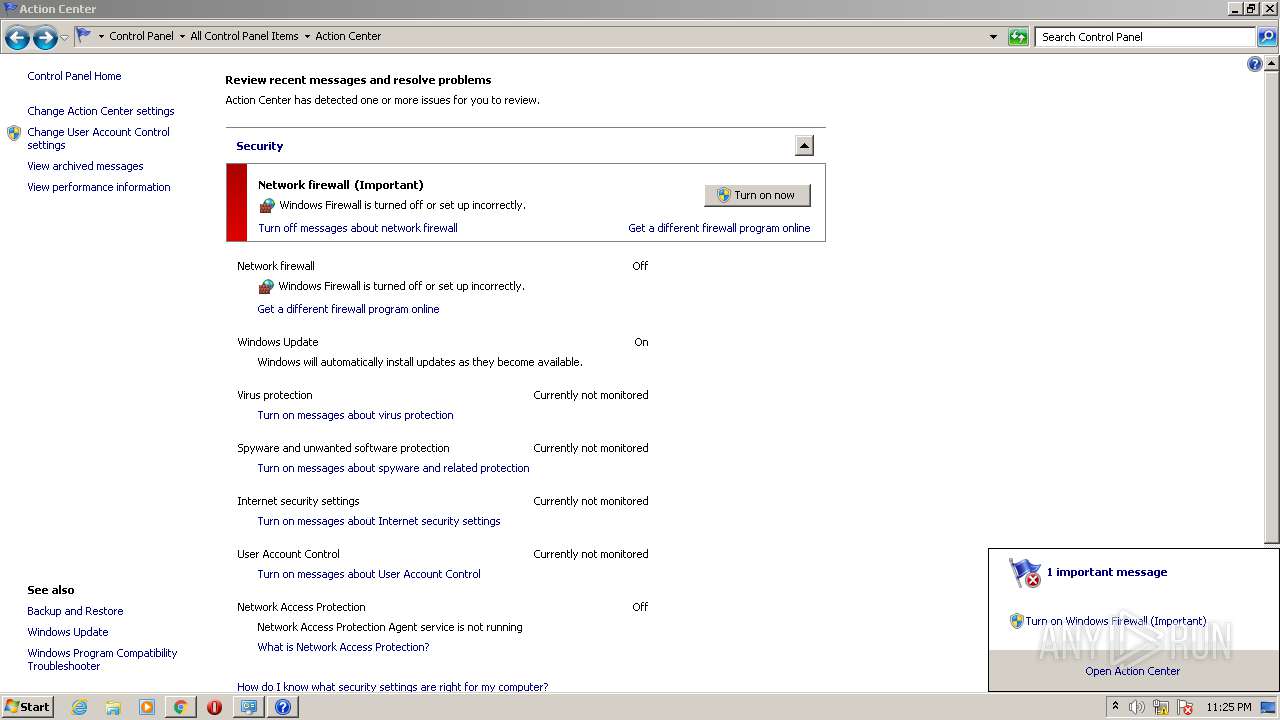Image resolution: width=1280 pixels, height=720 pixels.
Task: Open Windows Program Compatibility Troubleshooter
Action: click(102, 659)
